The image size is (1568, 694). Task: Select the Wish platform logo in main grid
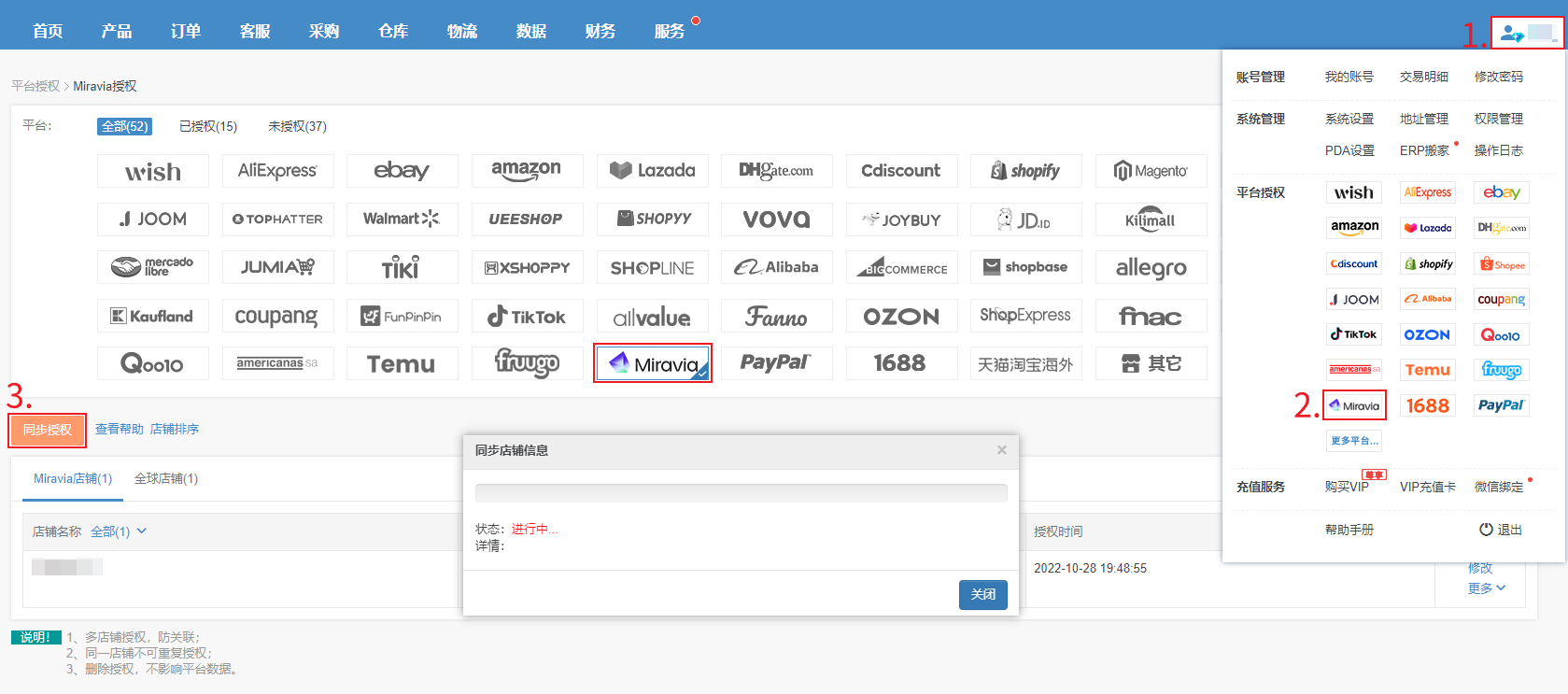coord(153,171)
